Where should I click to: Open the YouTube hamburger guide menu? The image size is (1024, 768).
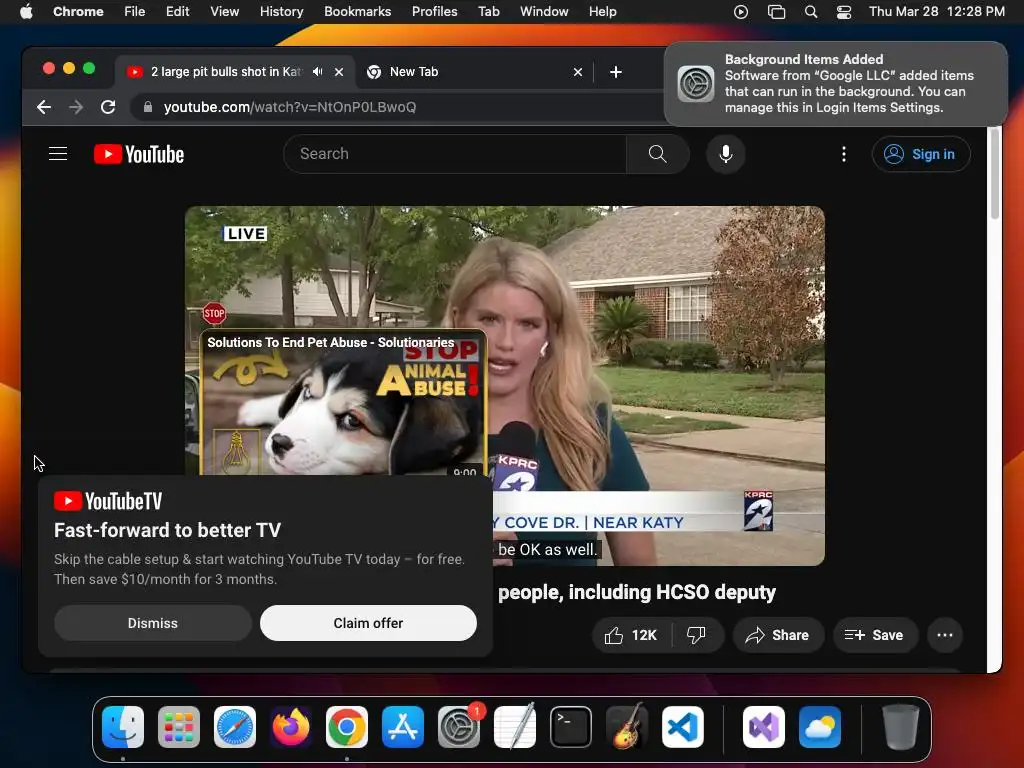(x=58, y=154)
